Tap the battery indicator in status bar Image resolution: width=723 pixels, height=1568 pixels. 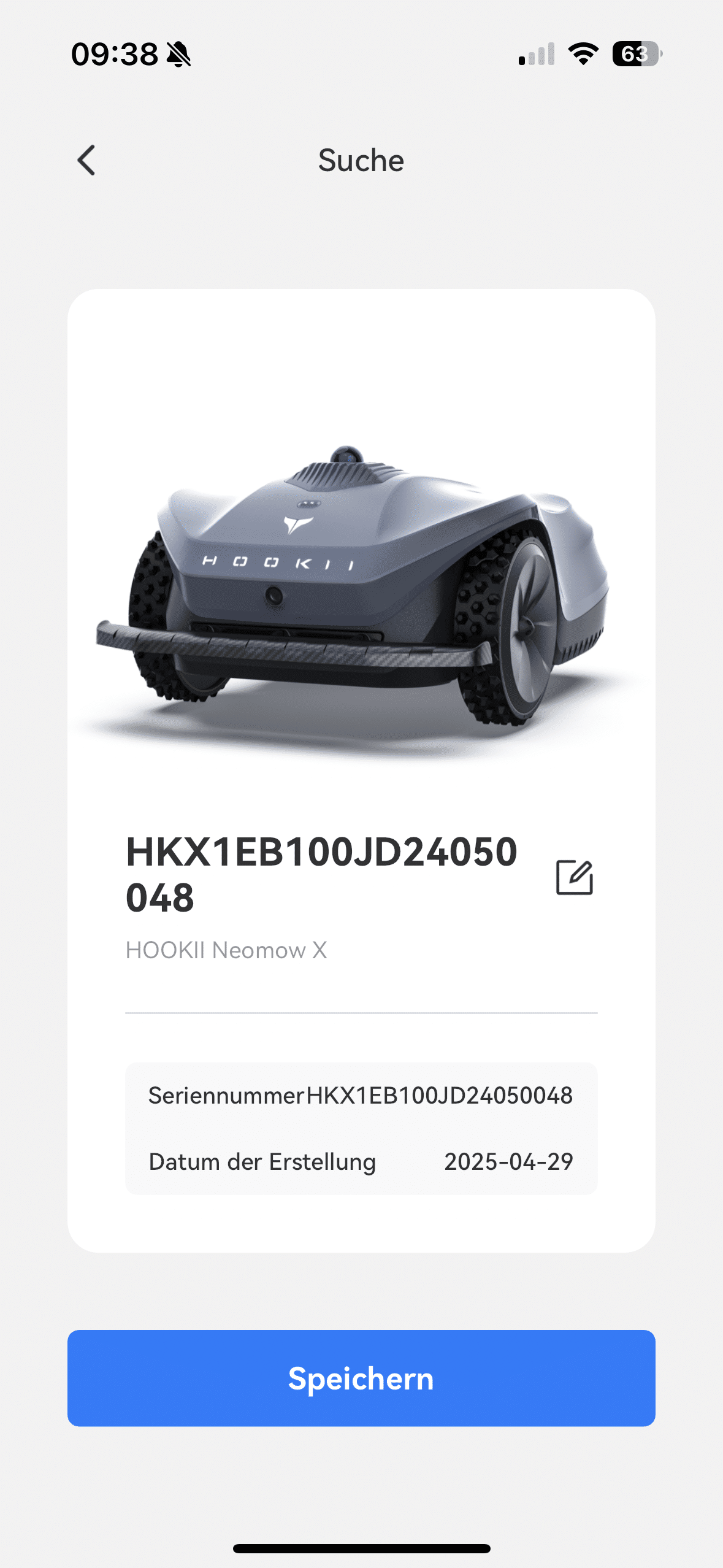(x=637, y=54)
